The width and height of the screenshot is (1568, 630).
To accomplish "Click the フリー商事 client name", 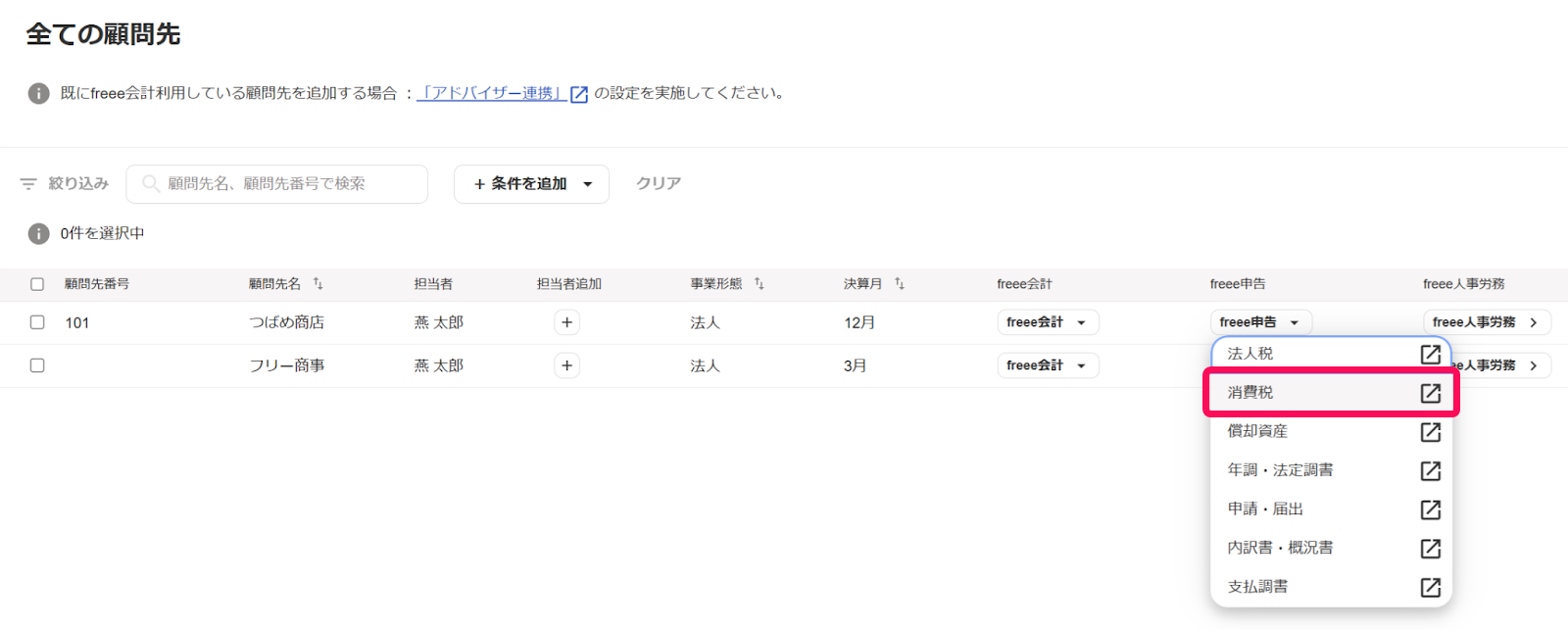I will (x=286, y=365).
